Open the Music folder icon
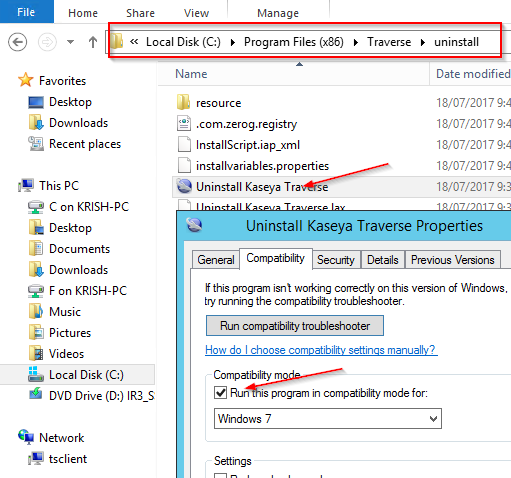The image size is (511, 478). pyautogui.click(x=36, y=312)
